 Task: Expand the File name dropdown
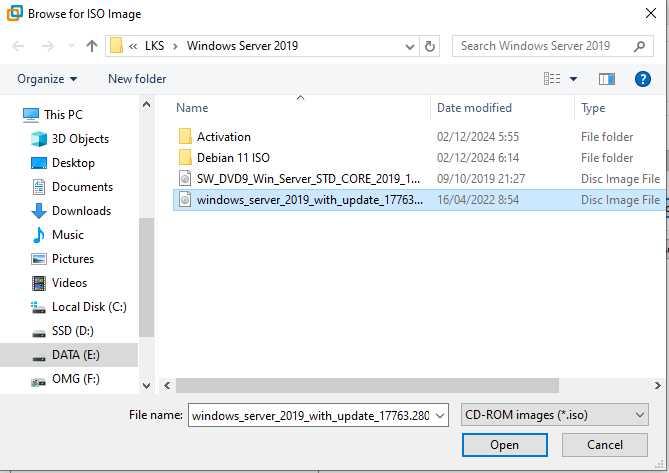440,415
